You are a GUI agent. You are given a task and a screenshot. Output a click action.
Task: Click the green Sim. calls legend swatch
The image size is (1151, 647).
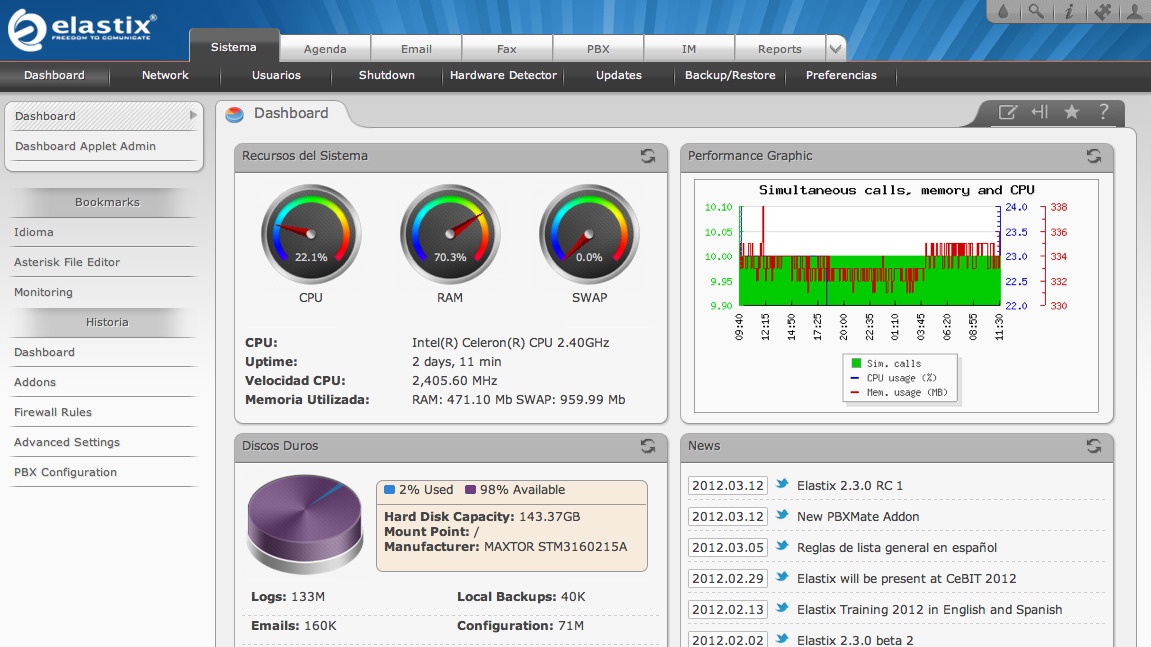(x=856, y=363)
